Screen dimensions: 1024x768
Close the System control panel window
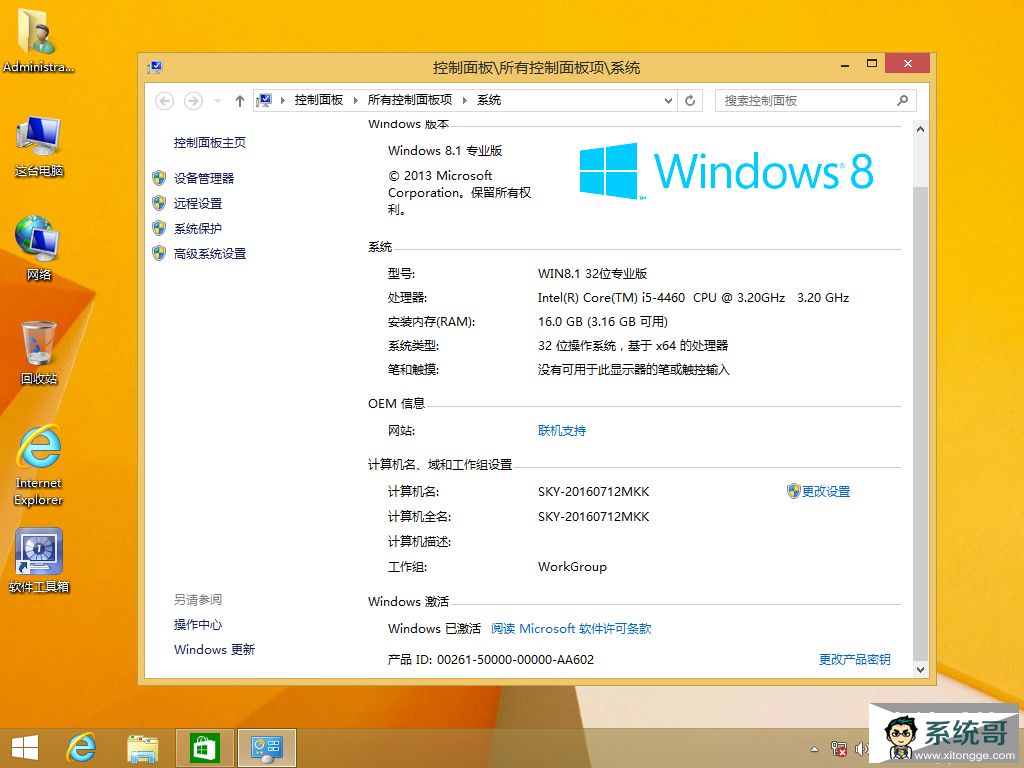(908, 63)
